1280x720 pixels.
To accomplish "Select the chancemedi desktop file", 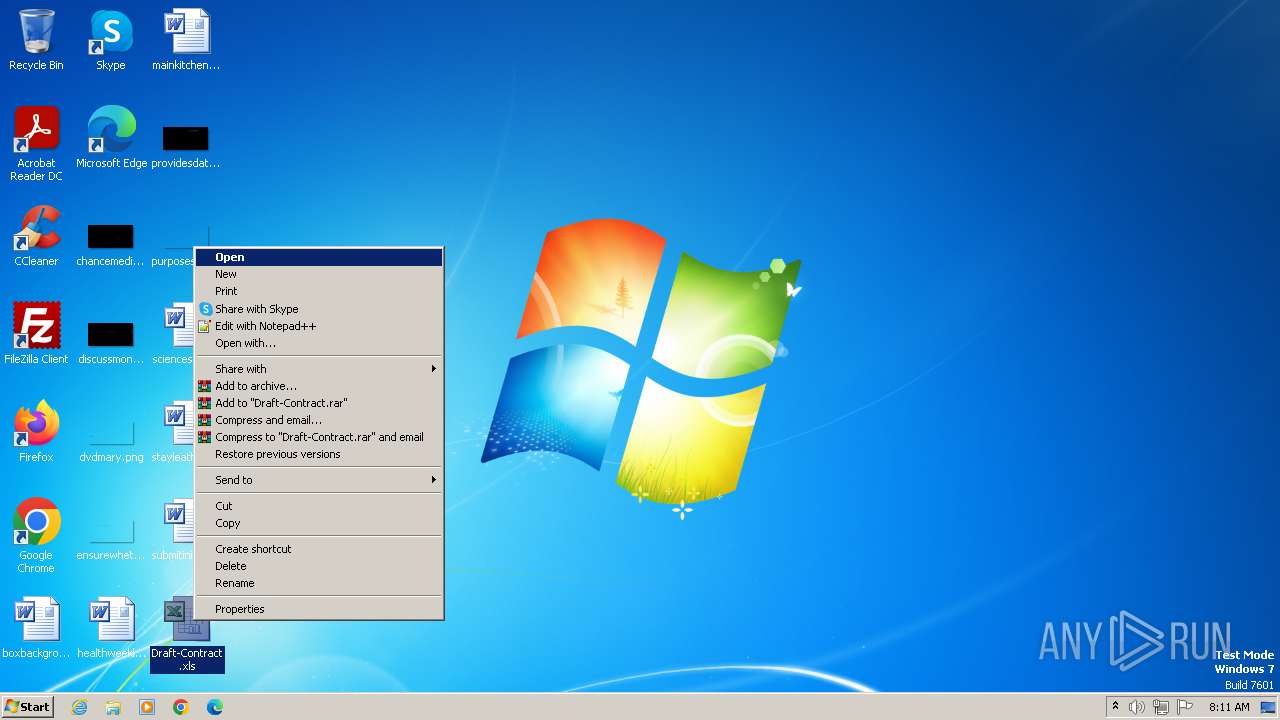I will coord(110,235).
